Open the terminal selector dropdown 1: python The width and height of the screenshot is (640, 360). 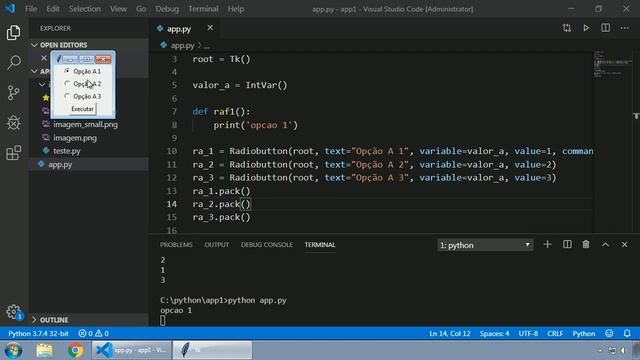pos(485,245)
